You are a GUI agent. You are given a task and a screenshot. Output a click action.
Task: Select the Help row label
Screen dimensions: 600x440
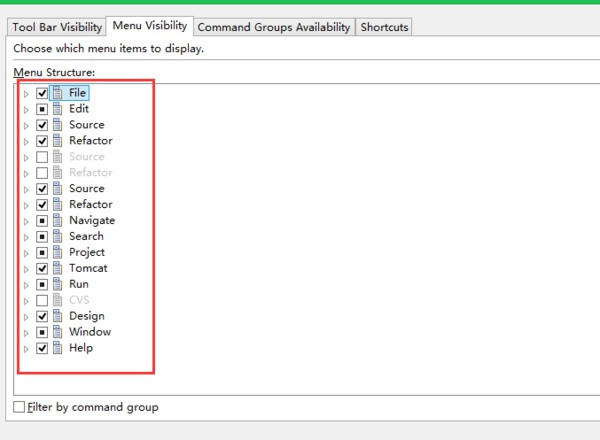pos(81,348)
